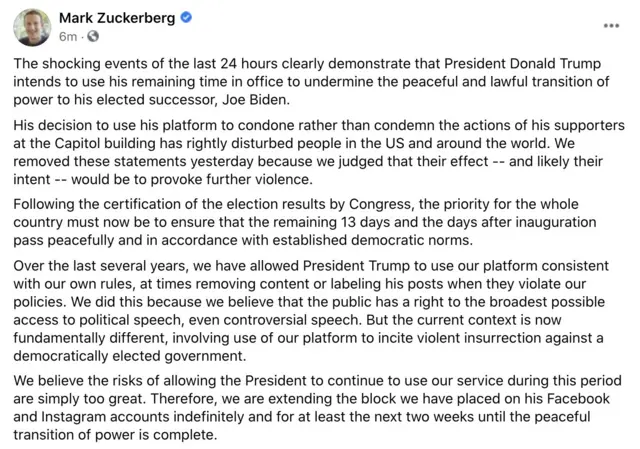Click the paragraph beginning "His decision to use"

(x=319, y=152)
